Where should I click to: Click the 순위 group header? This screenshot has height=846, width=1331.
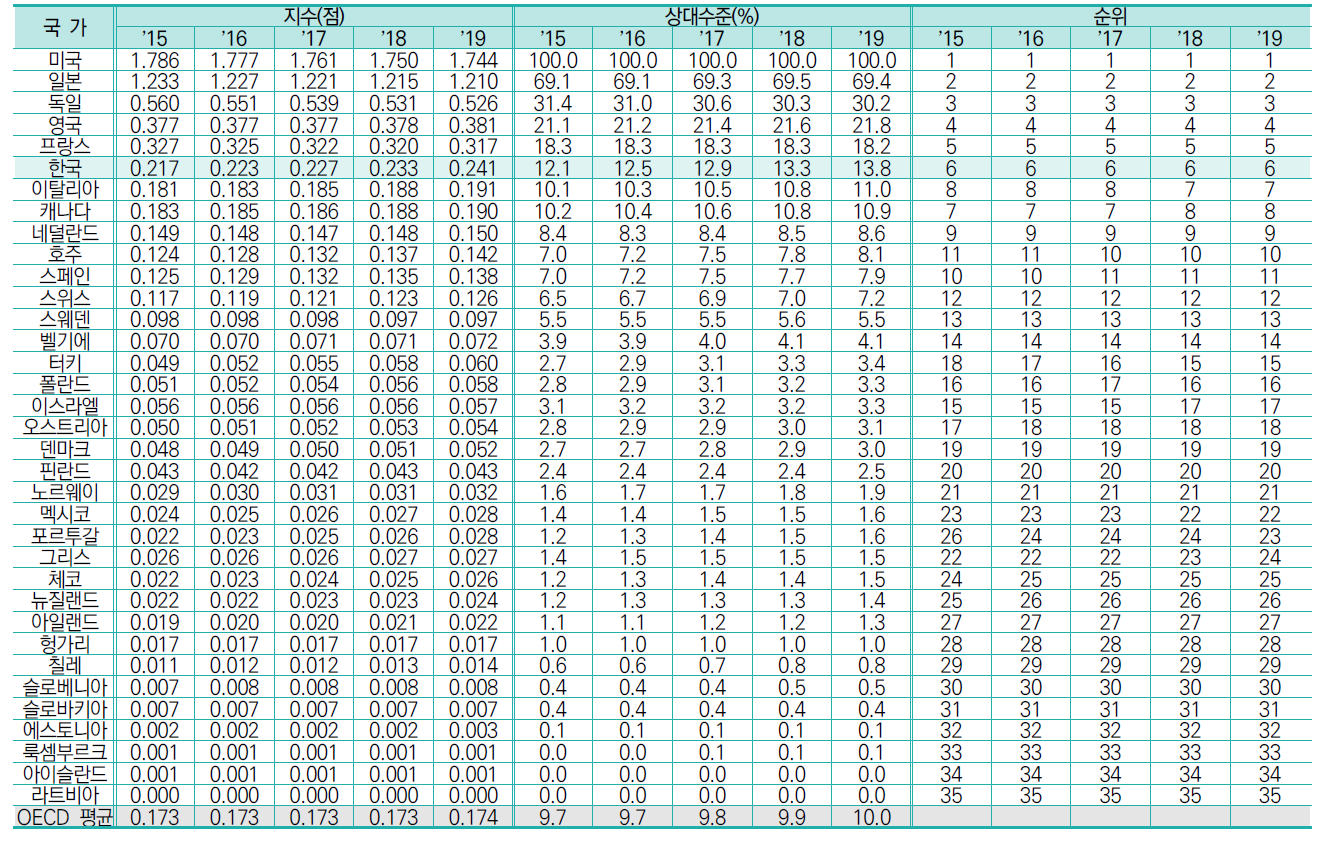click(x=1110, y=16)
